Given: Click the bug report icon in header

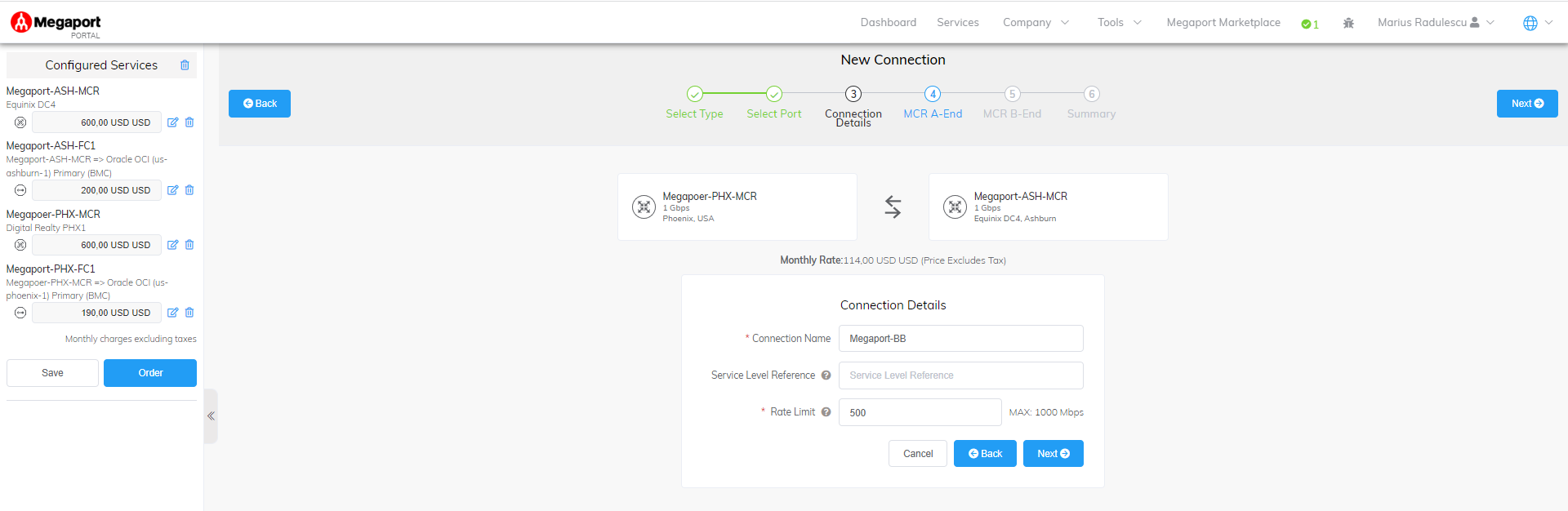Looking at the screenshot, I should [1348, 24].
